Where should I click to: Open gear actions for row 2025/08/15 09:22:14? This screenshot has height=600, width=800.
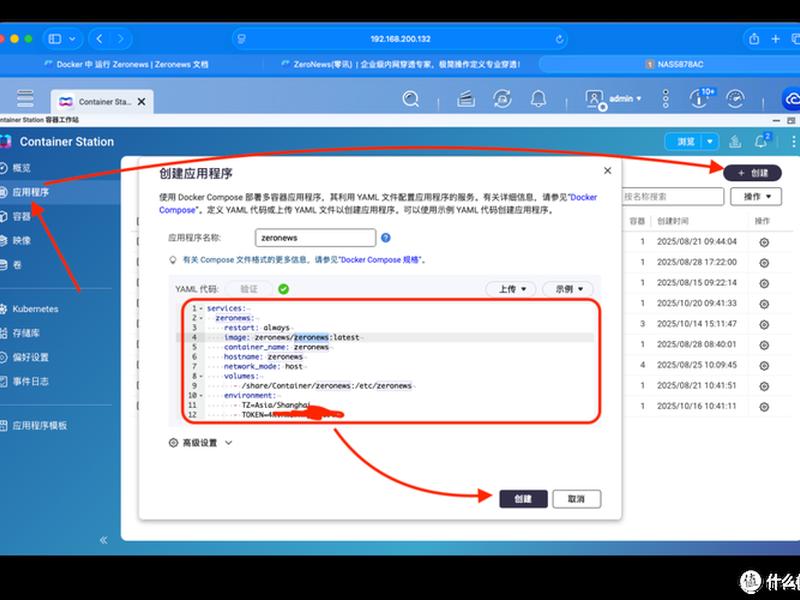click(x=764, y=283)
